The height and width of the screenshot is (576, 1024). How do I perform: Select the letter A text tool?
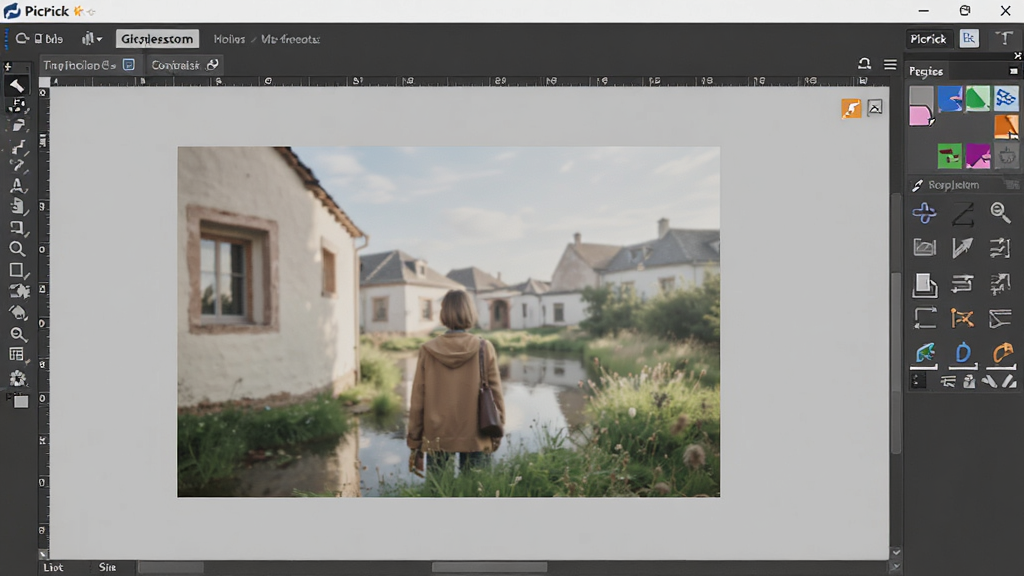pyautogui.click(x=17, y=185)
